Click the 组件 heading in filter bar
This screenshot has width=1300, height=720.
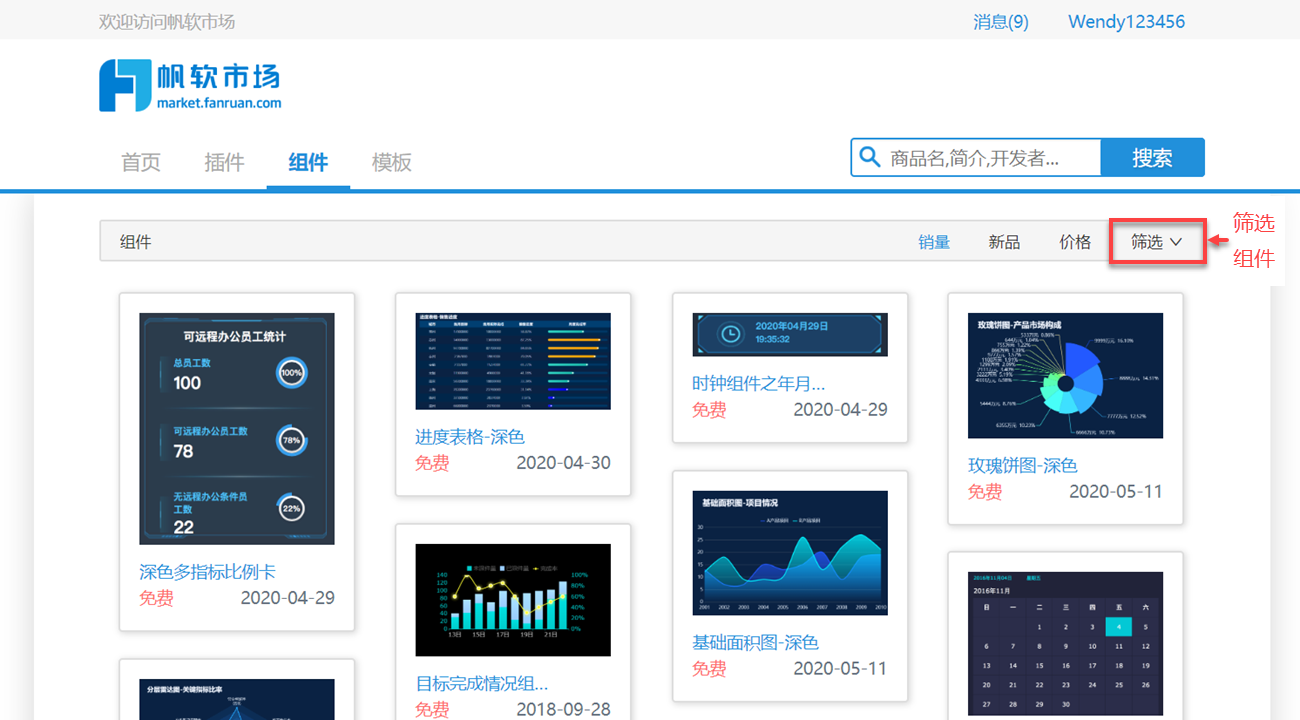[x=136, y=242]
